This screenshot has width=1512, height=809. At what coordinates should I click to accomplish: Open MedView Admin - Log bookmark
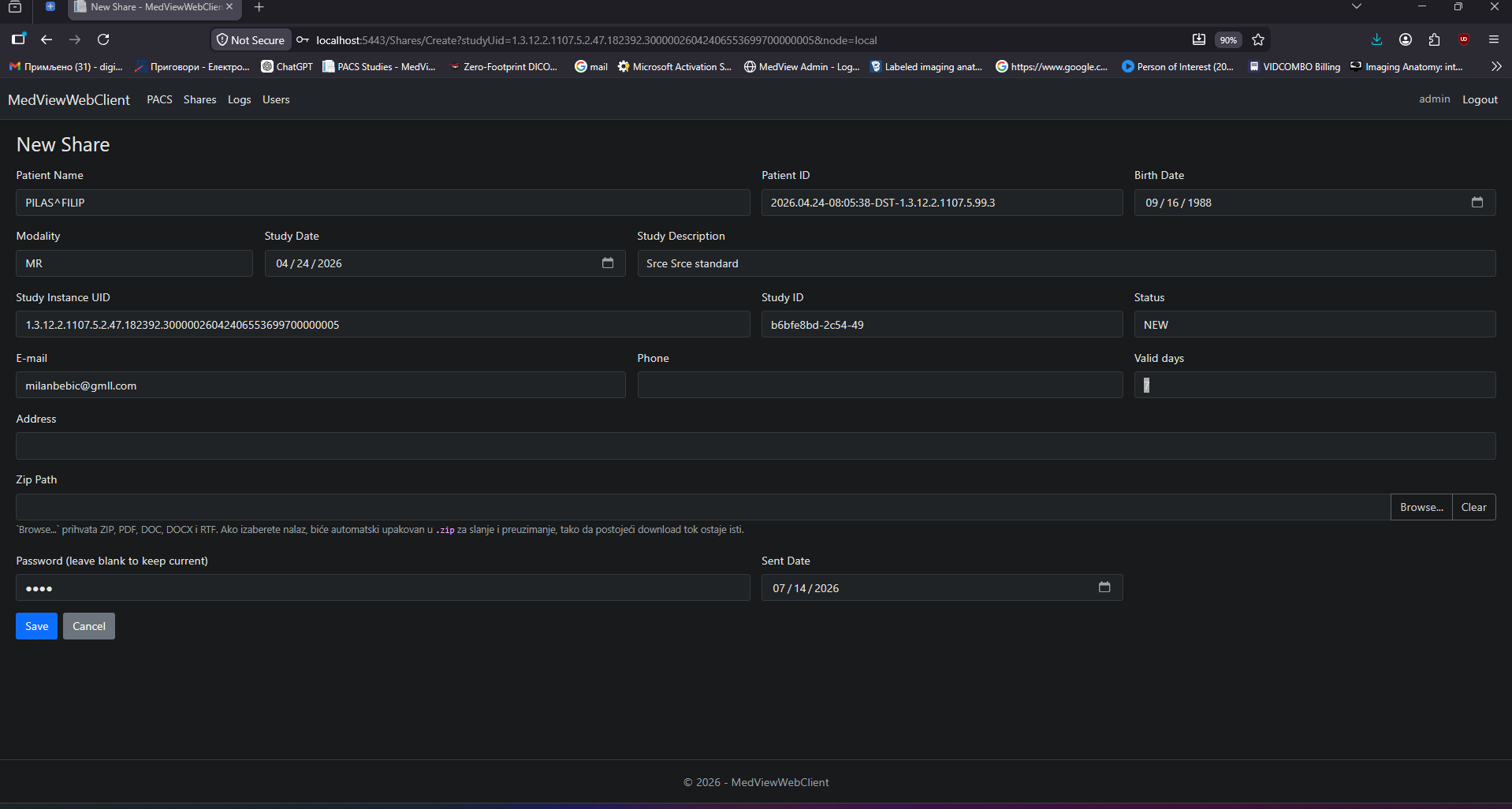(802, 67)
